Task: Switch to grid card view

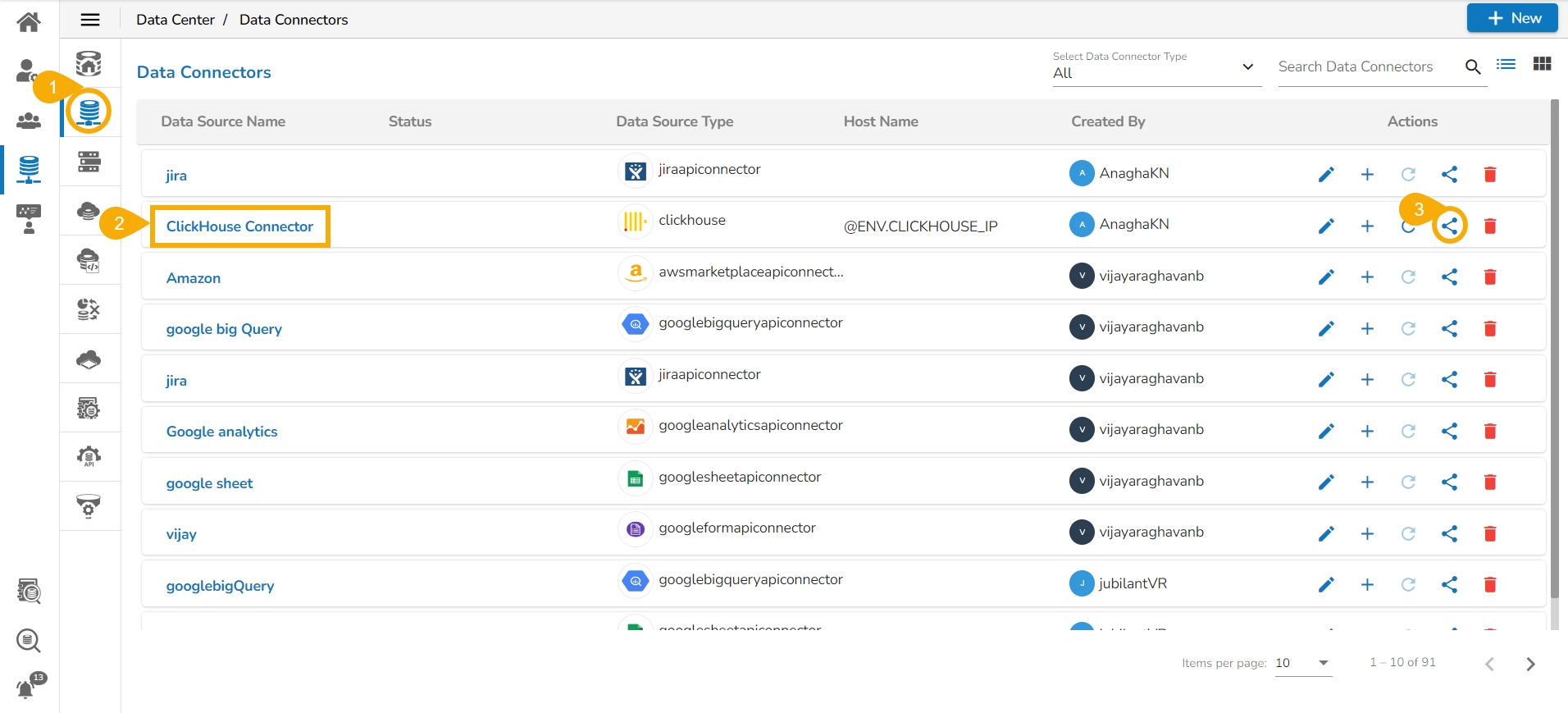Action: pos(1542,64)
